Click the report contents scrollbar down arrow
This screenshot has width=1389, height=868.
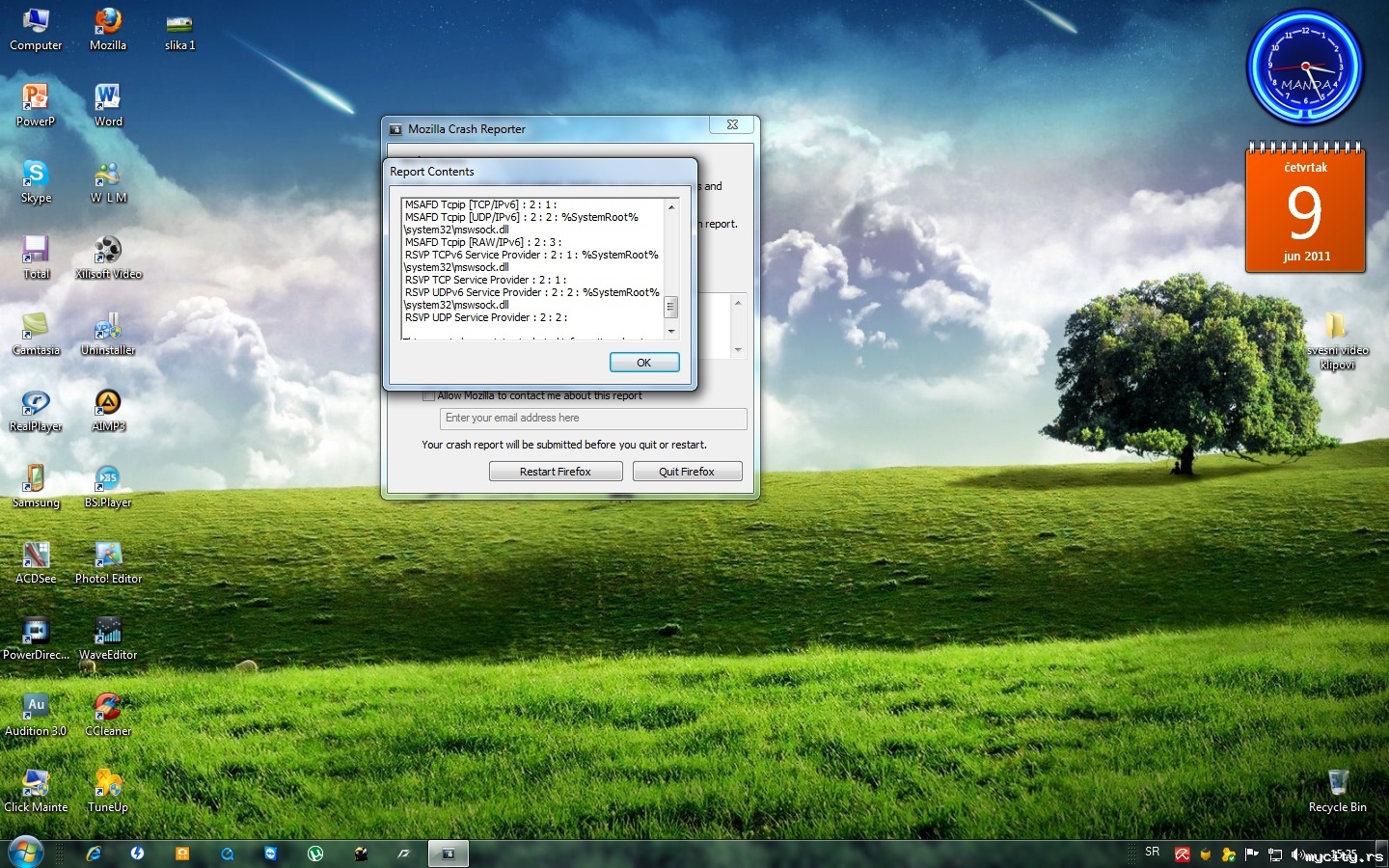tap(671, 332)
